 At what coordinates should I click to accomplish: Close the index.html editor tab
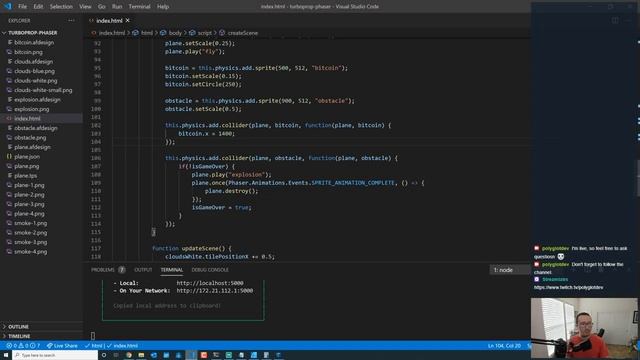(x=128, y=20)
